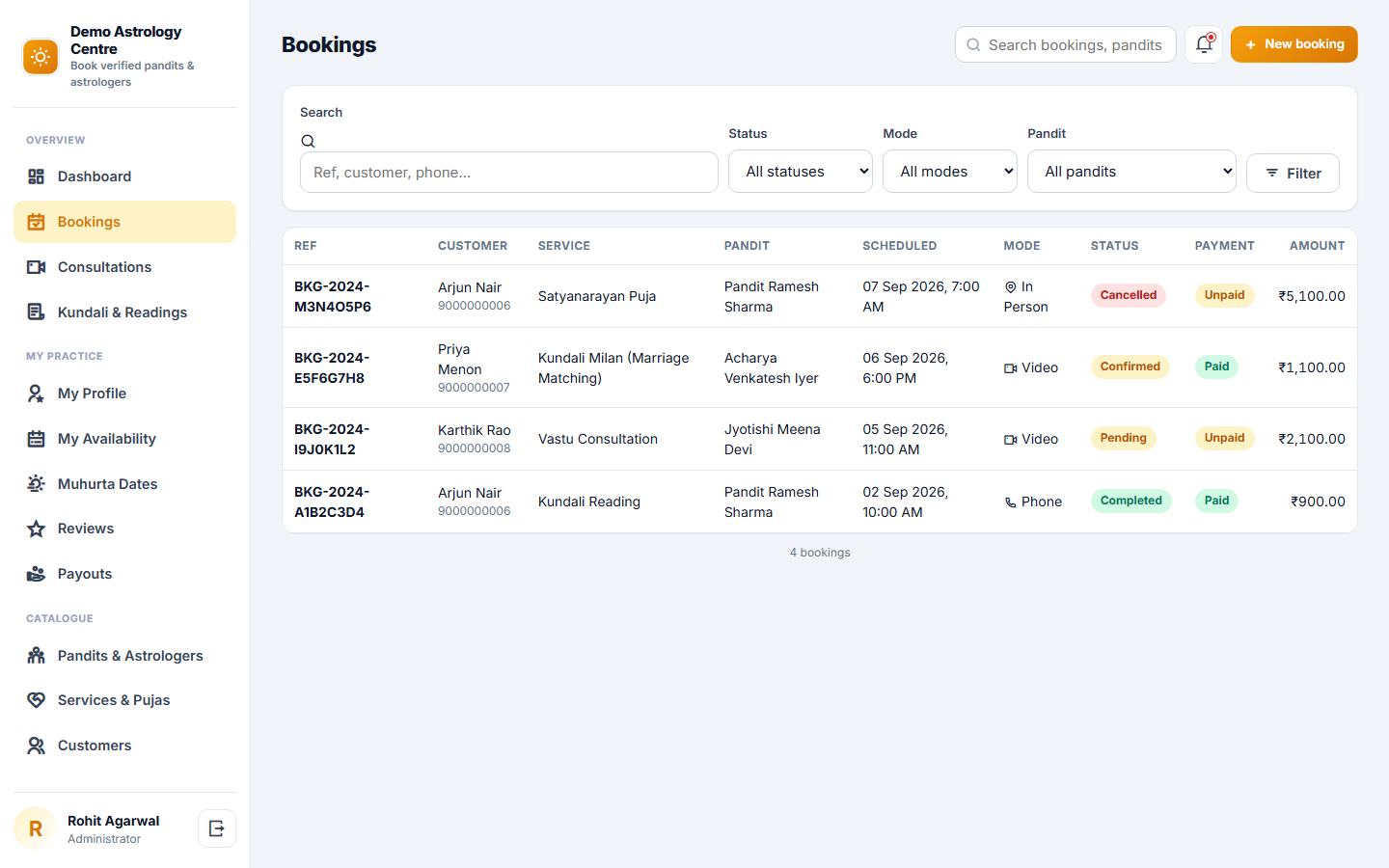Click the Kundali & Readings document icon
Screen dimensions: 1389x868
click(x=37, y=312)
